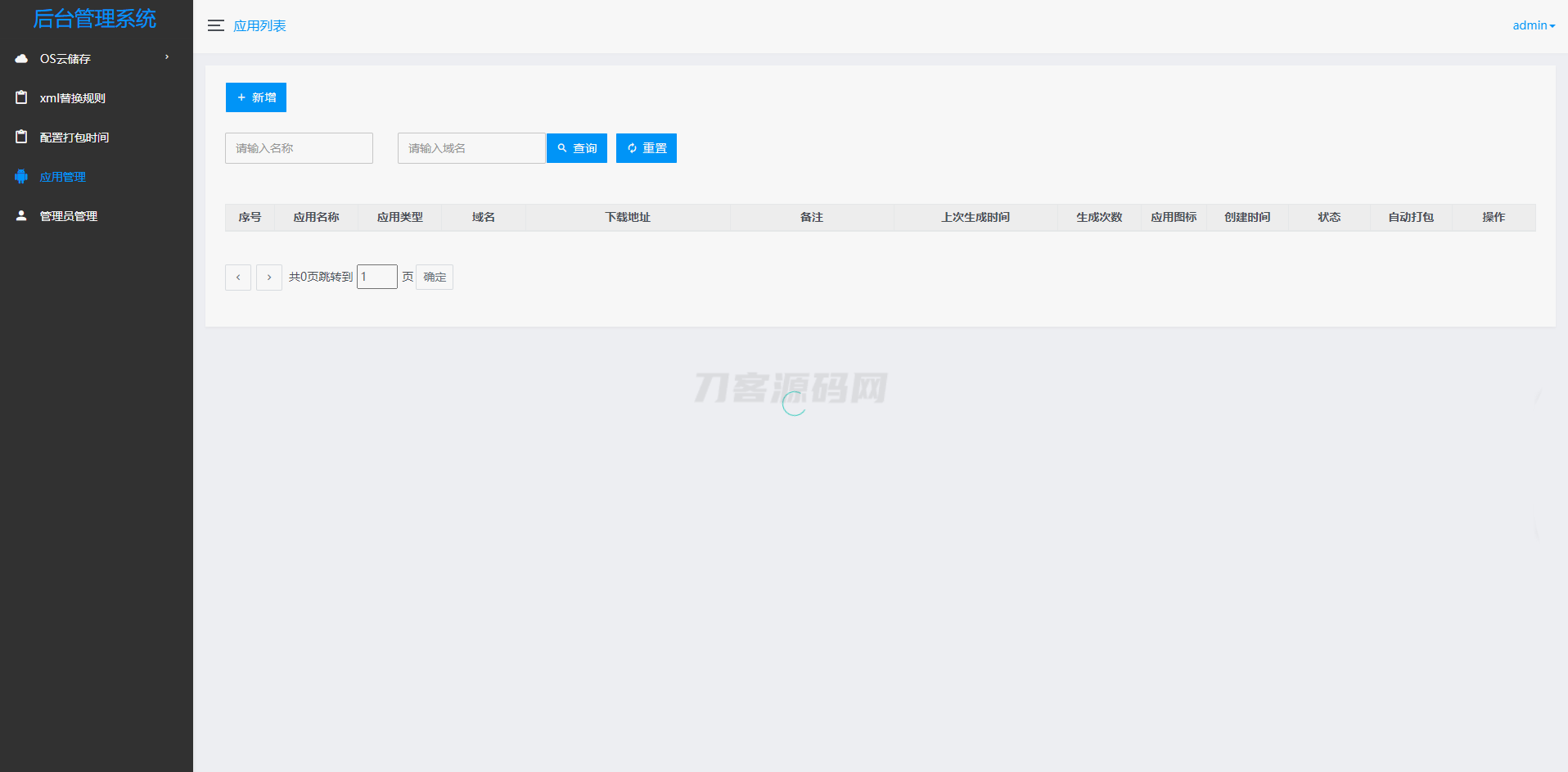Click the user icon beside 管理员管理
The image size is (1568, 772).
tap(20, 215)
